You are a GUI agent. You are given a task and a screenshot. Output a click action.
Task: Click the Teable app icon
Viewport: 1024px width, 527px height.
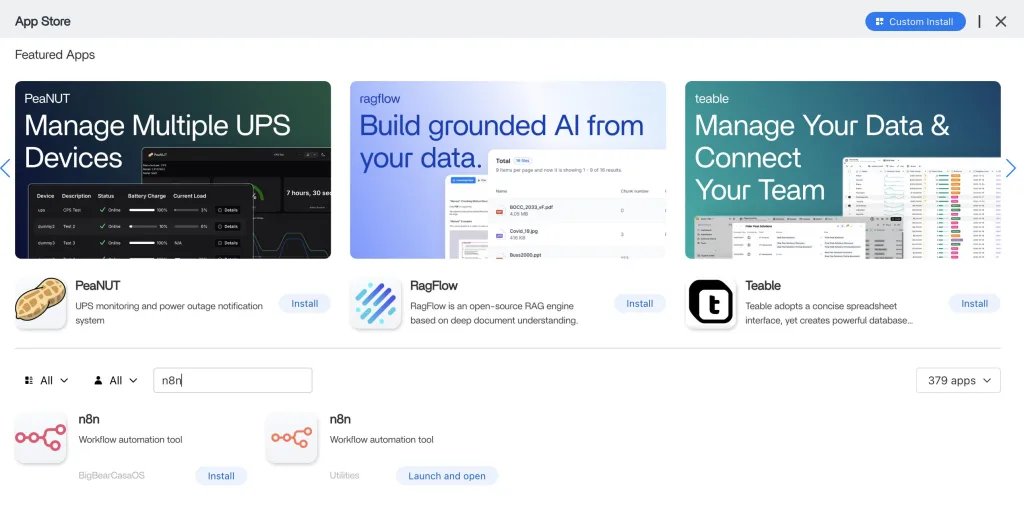point(711,304)
